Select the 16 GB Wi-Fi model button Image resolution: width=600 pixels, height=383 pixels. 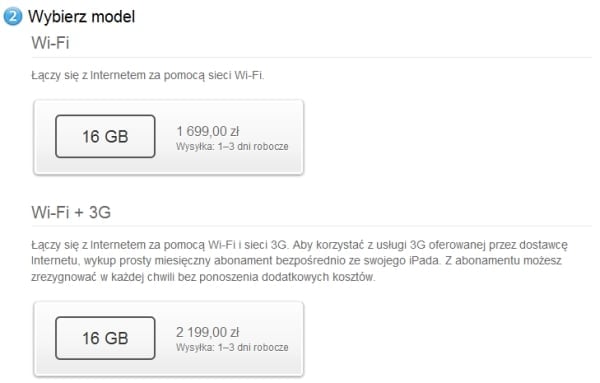pyautogui.click(x=105, y=136)
